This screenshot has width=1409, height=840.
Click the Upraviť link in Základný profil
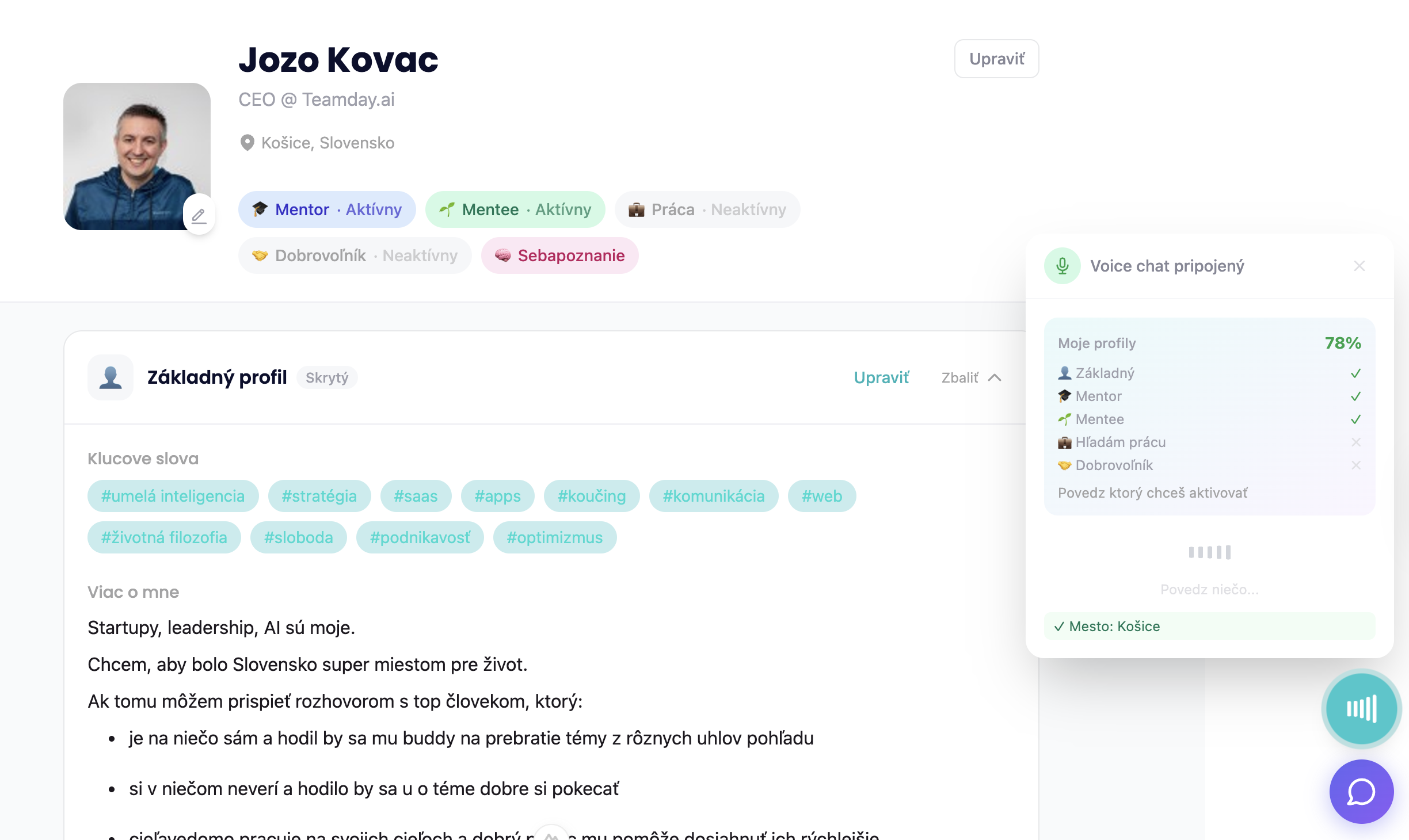point(881,377)
